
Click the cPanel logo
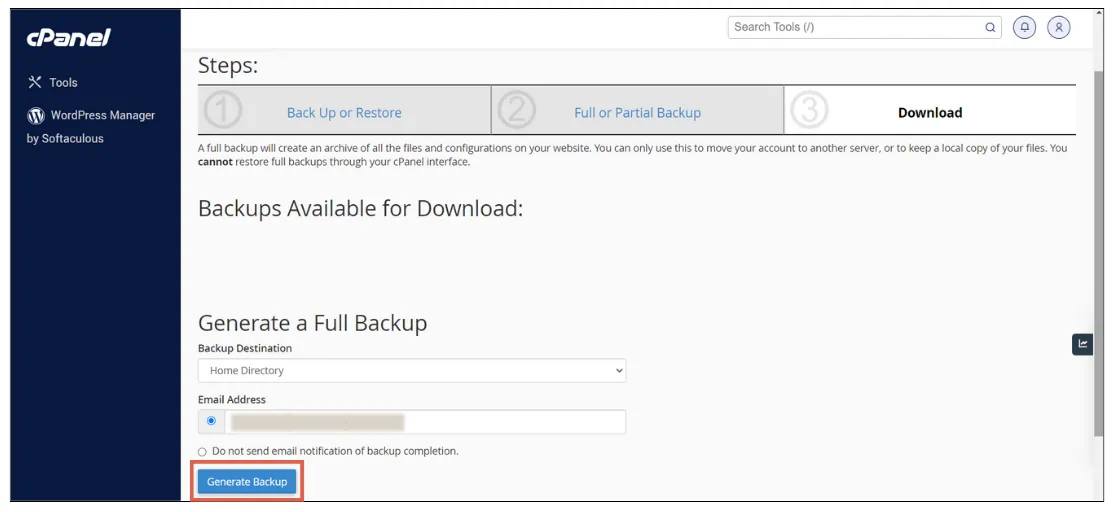pos(68,38)
